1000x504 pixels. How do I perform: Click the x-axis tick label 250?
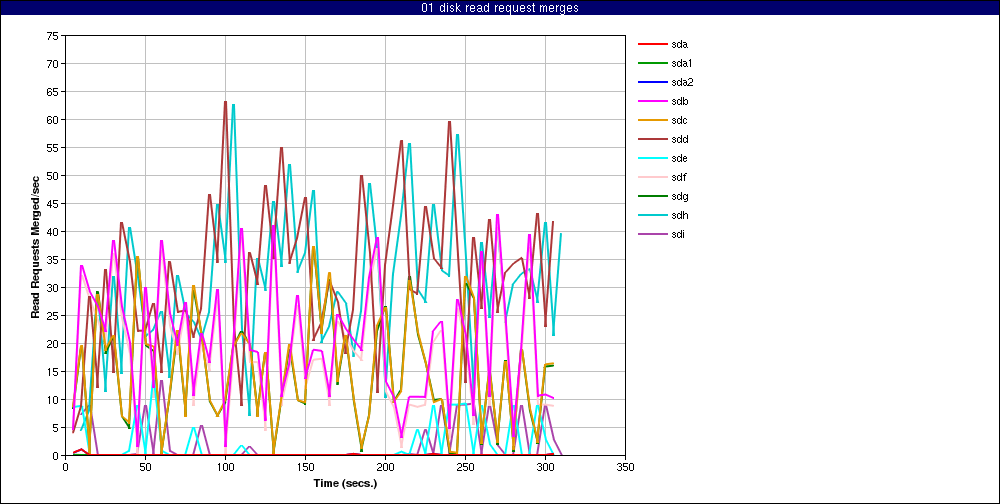click(x=465, y=467)
